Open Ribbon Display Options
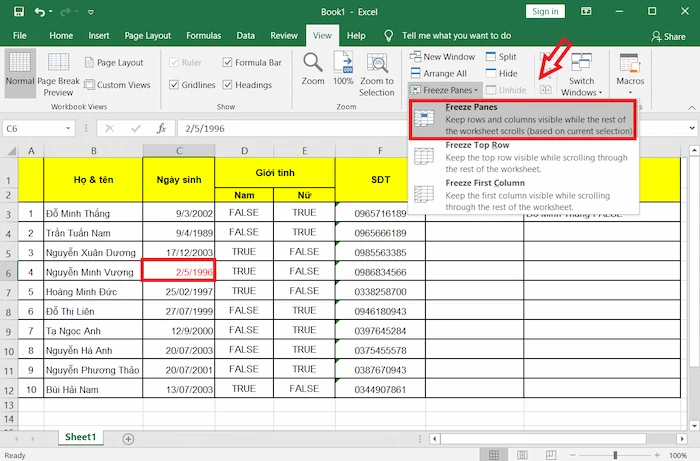700x461 pixels. 586,12
